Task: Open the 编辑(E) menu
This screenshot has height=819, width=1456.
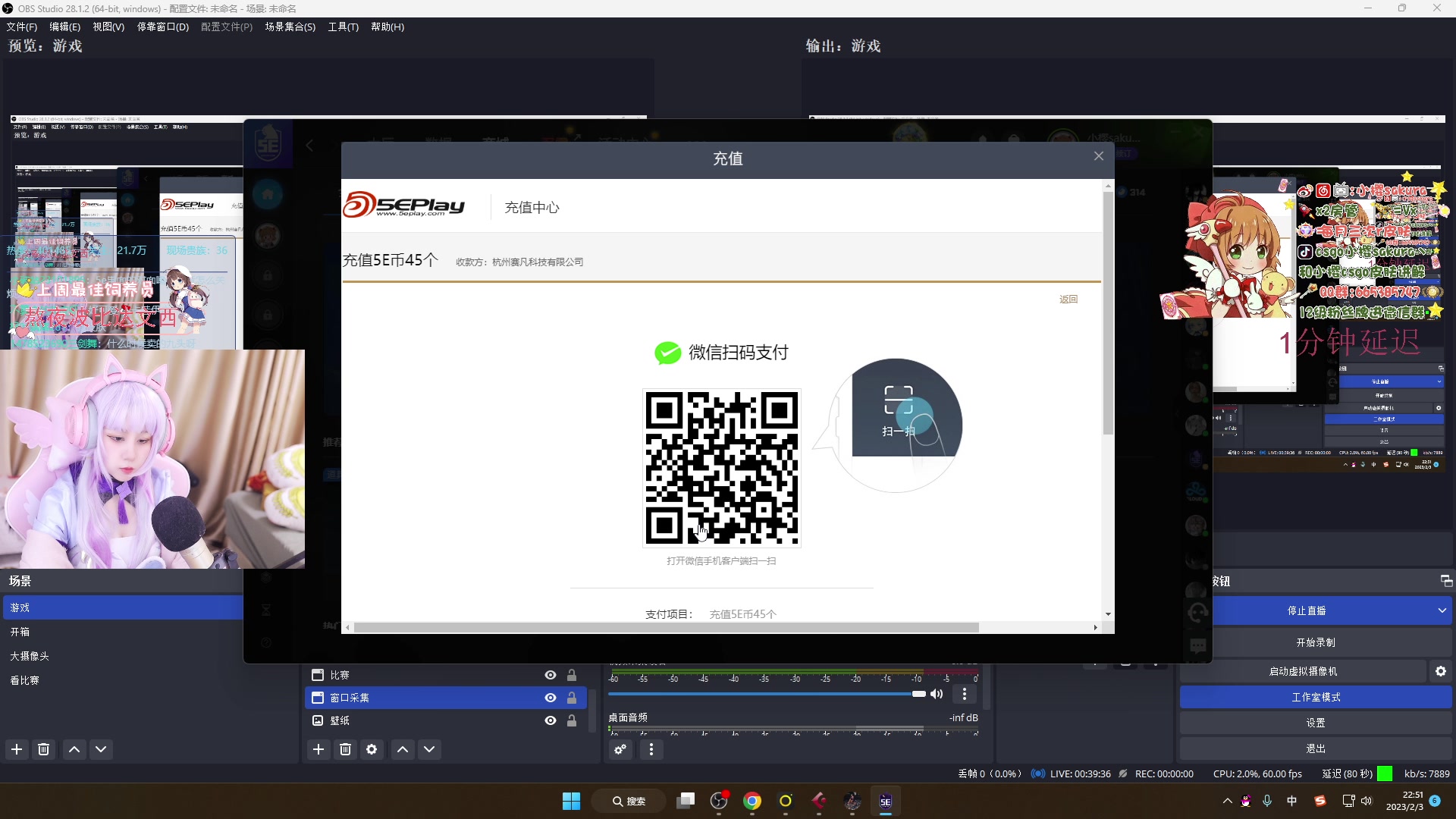Action: pos(64,27)
